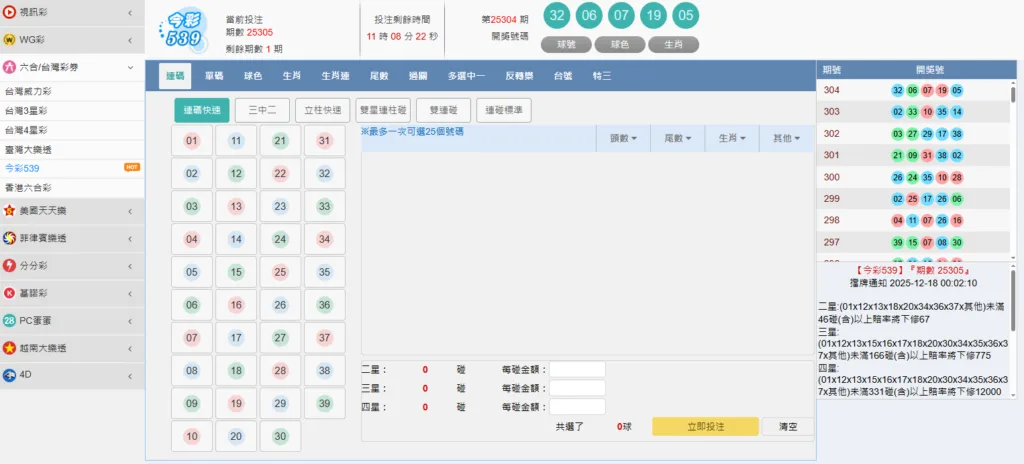Switch to the 生肖連 tab
This screenshot has height=464, width=1024.
[335, 76]
